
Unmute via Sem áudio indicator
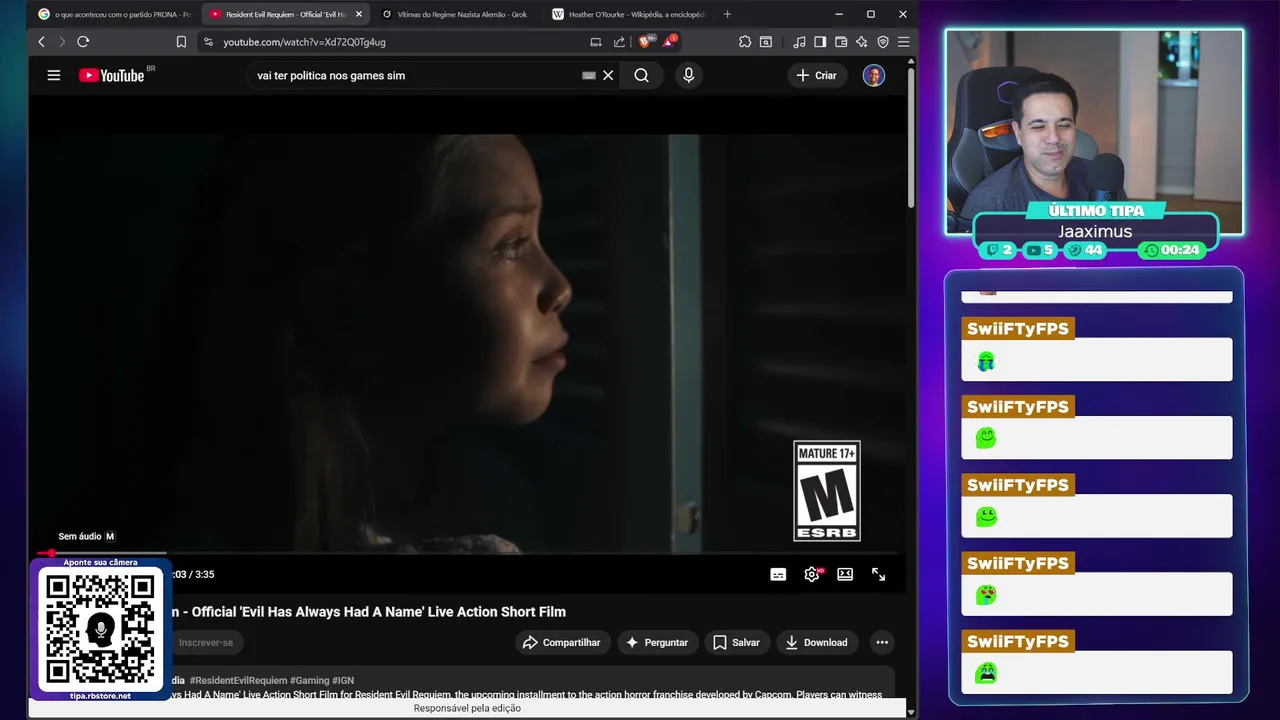(x=86, y=536)
